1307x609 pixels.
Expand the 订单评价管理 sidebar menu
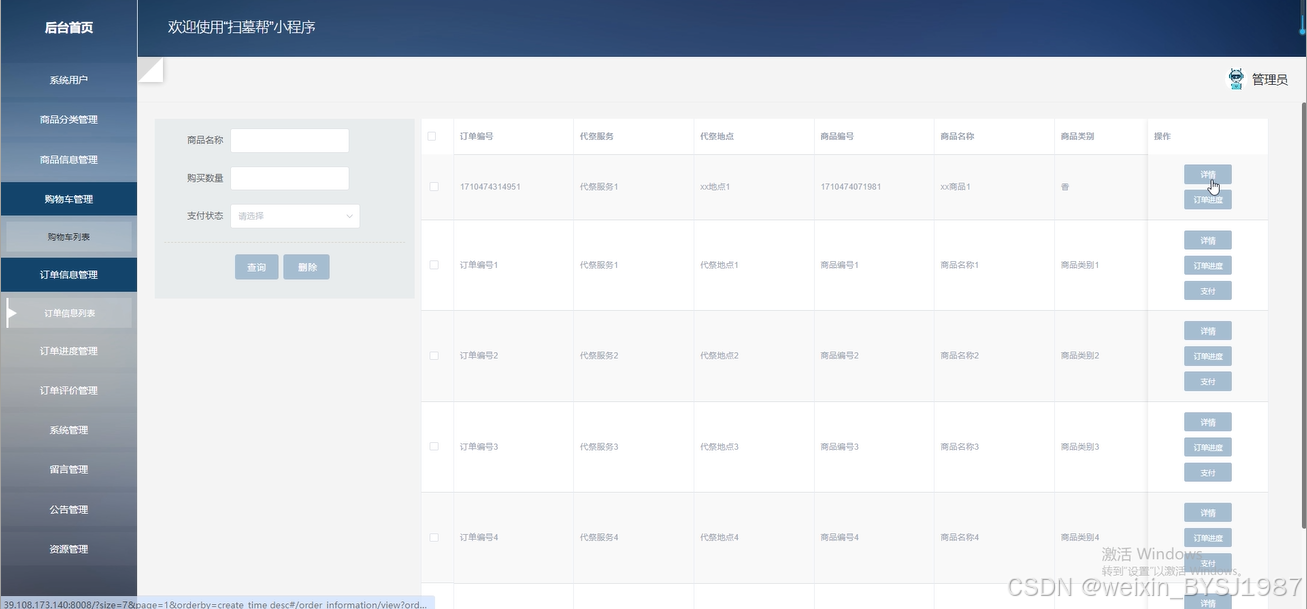[69, 391]
